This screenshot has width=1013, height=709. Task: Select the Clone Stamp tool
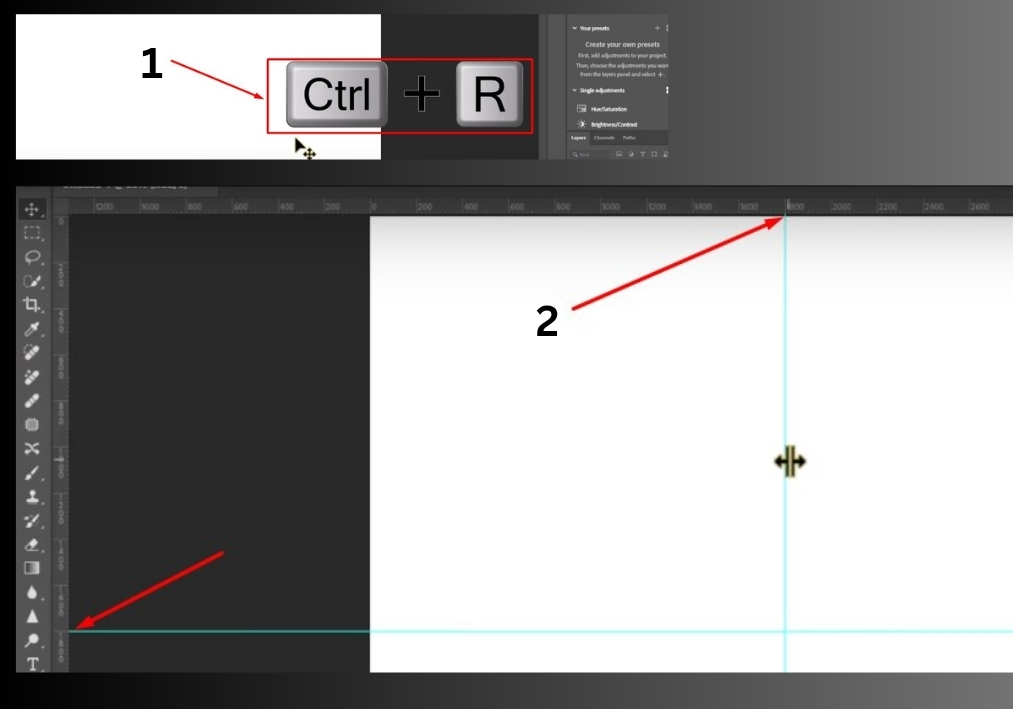pyautogui.click(x=32, y=496)
